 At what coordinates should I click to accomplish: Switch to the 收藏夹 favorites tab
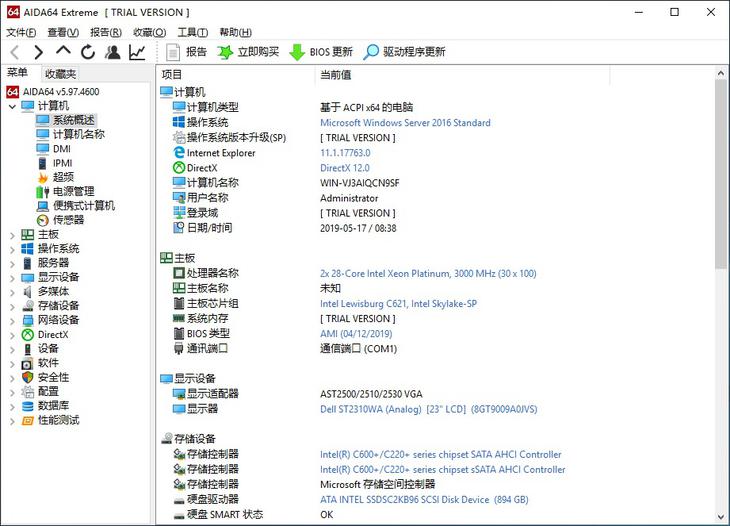click(61, 74)
